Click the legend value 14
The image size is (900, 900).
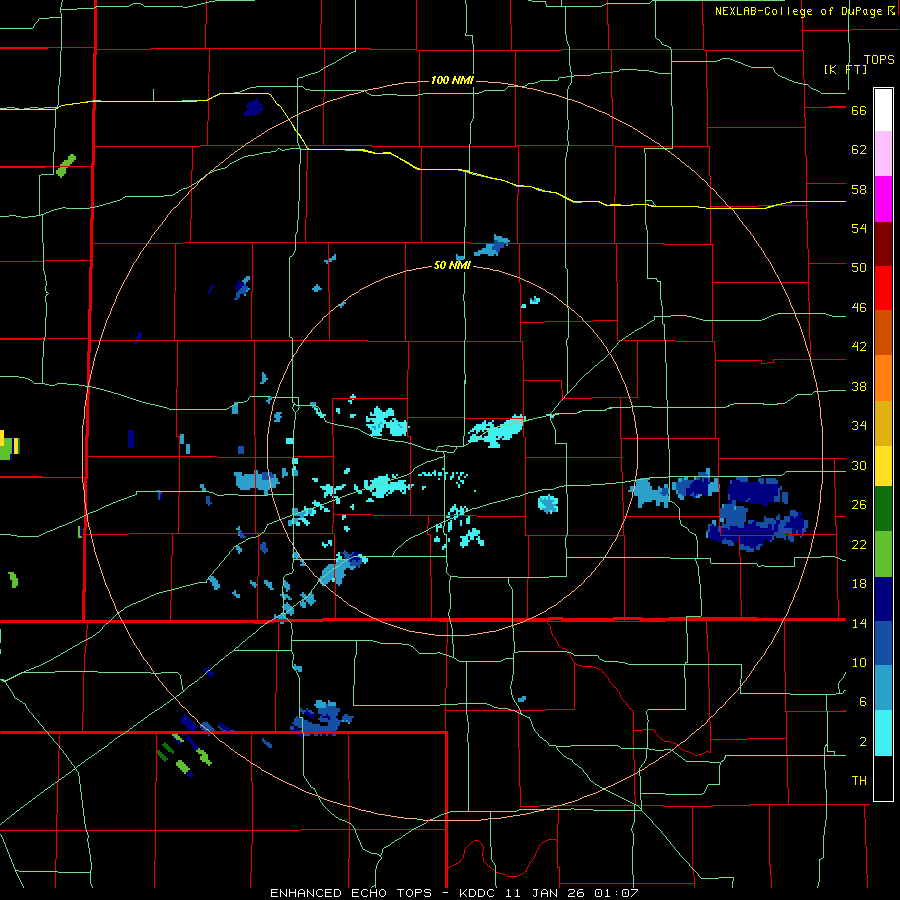859,623
